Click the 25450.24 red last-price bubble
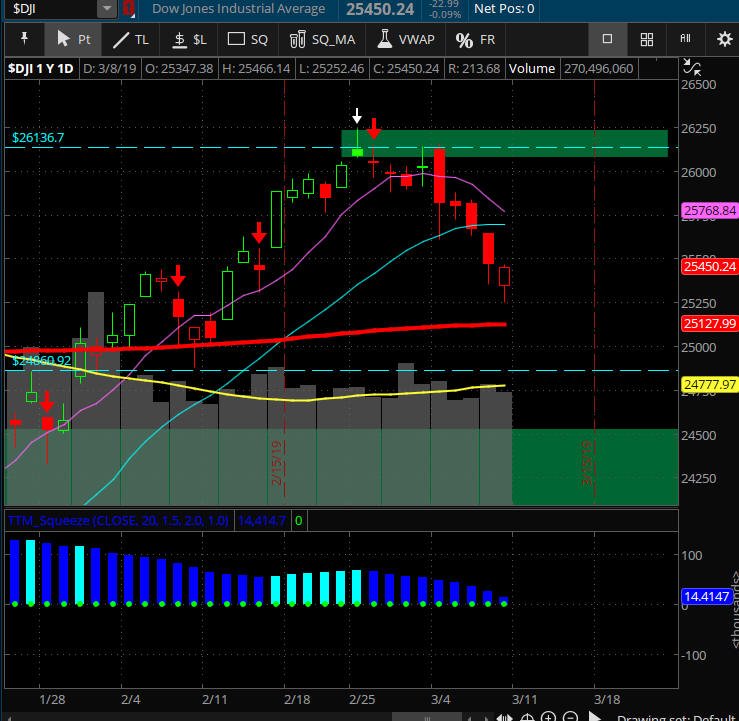Viewport: 739px width, 721px height. click(709, 267)
